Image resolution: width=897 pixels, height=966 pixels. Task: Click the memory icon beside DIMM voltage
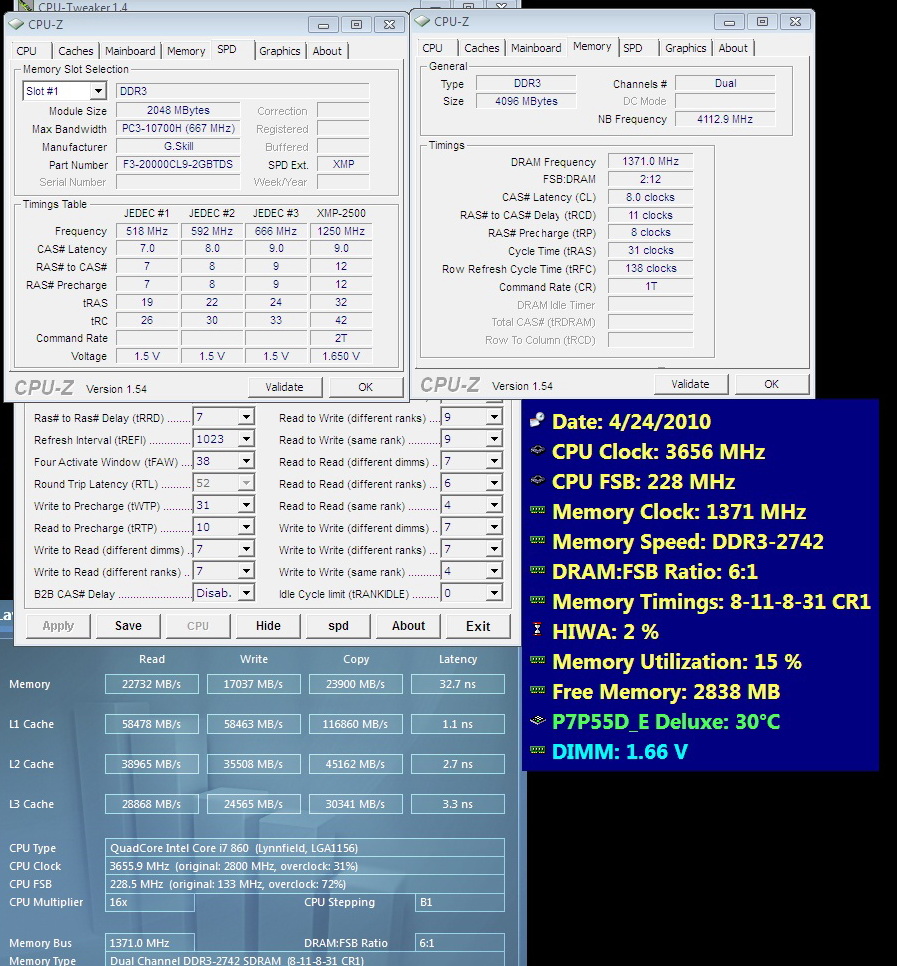(537, 750)
